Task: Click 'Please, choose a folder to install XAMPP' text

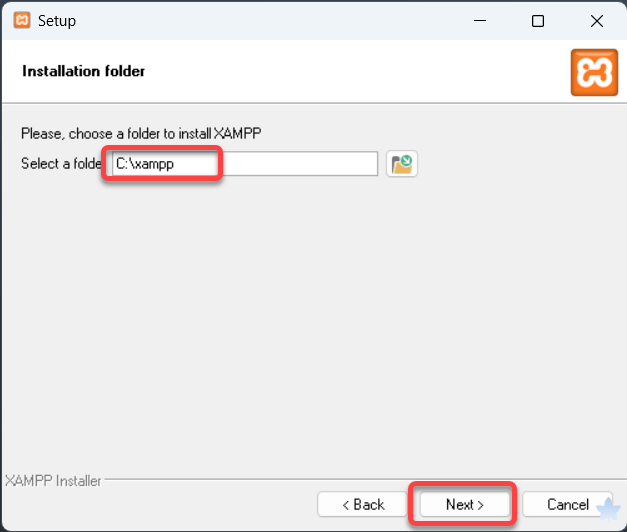Action: coord(141,133)
